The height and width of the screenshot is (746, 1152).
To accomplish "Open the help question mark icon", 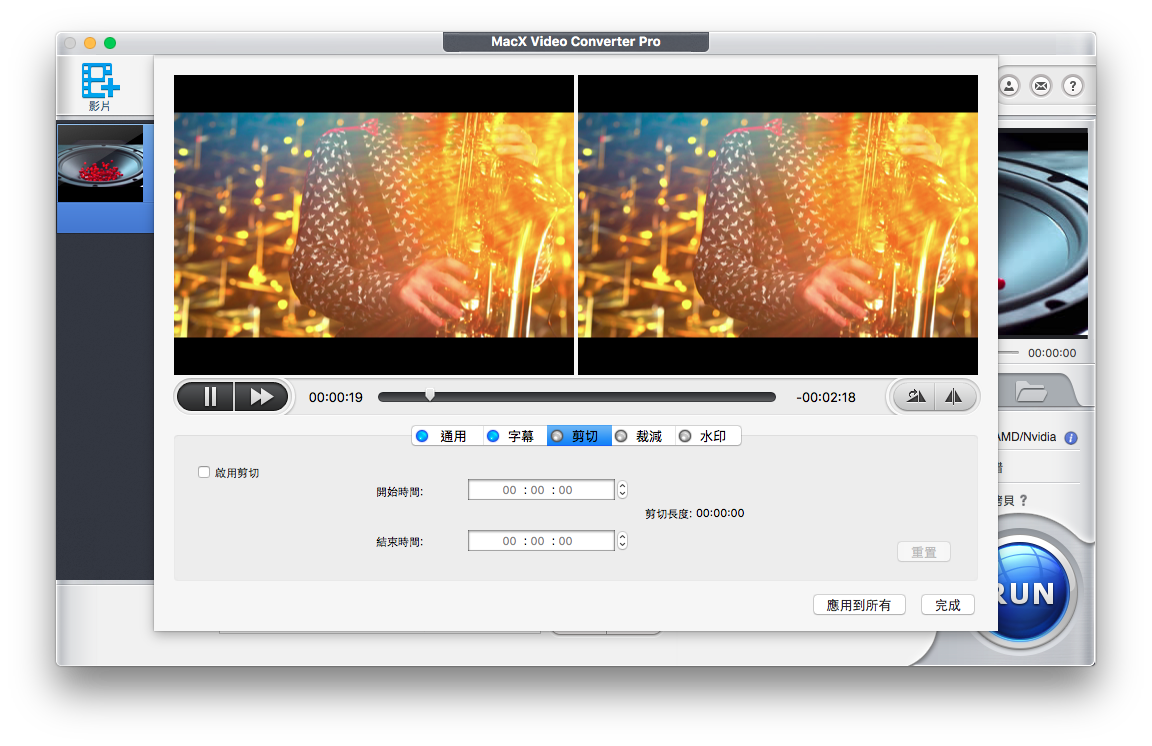I will pyautogui.click(x=1073, y=86).
